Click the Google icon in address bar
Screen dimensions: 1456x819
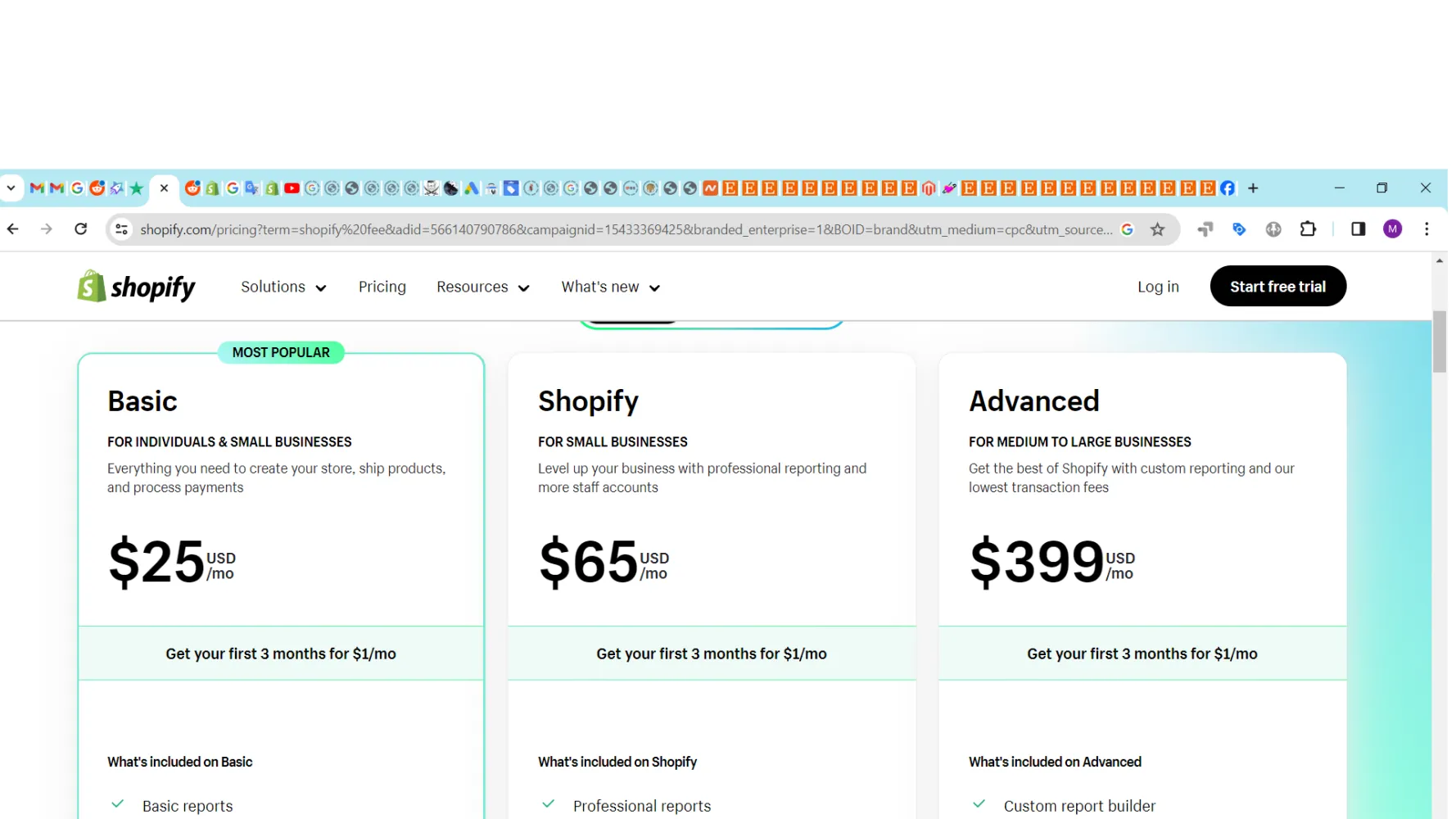tap(1127, 229)
